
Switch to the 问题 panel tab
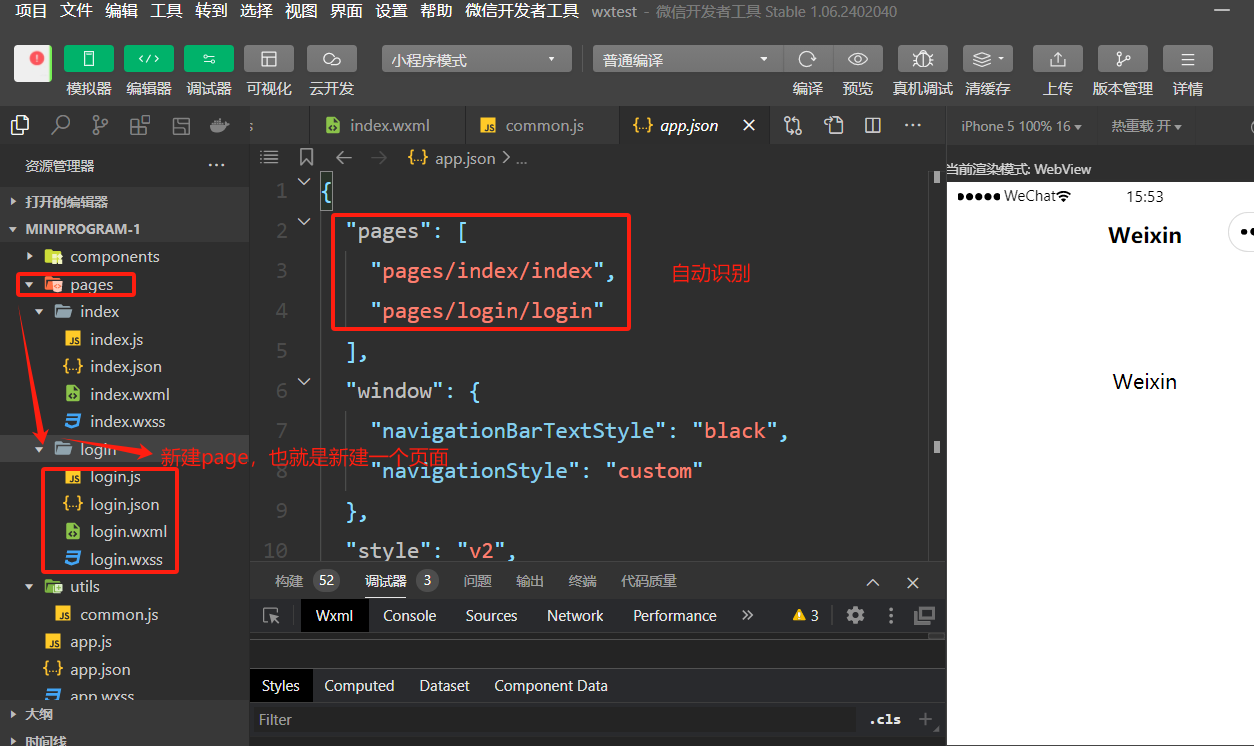[x=478, y=581]
